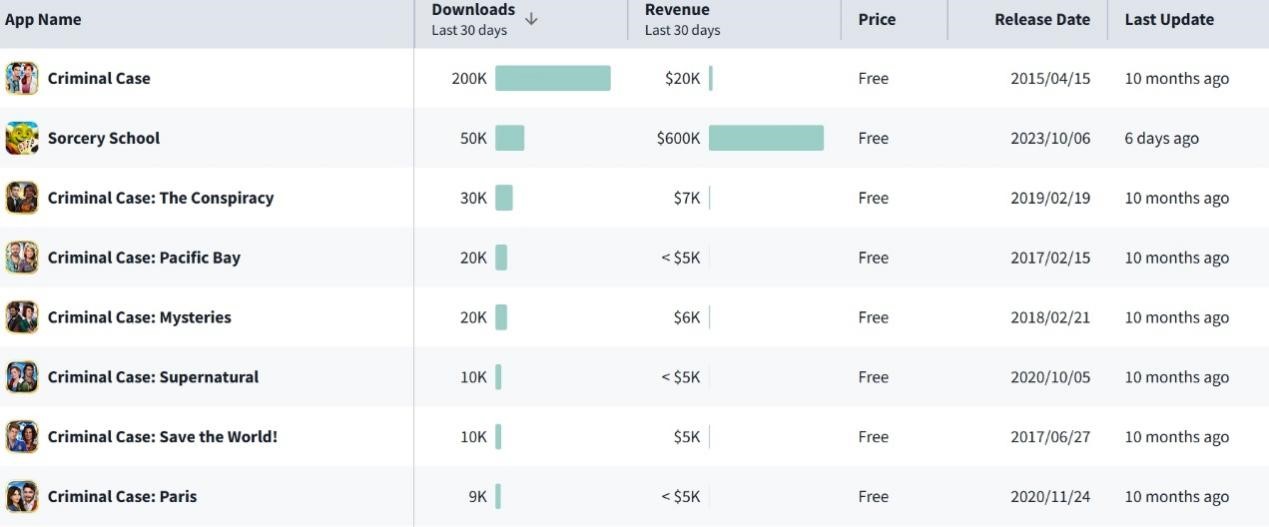Click the Criminal Case app icon
Viewport: 1269px width, 527px height.
click(x=22, y=78)
